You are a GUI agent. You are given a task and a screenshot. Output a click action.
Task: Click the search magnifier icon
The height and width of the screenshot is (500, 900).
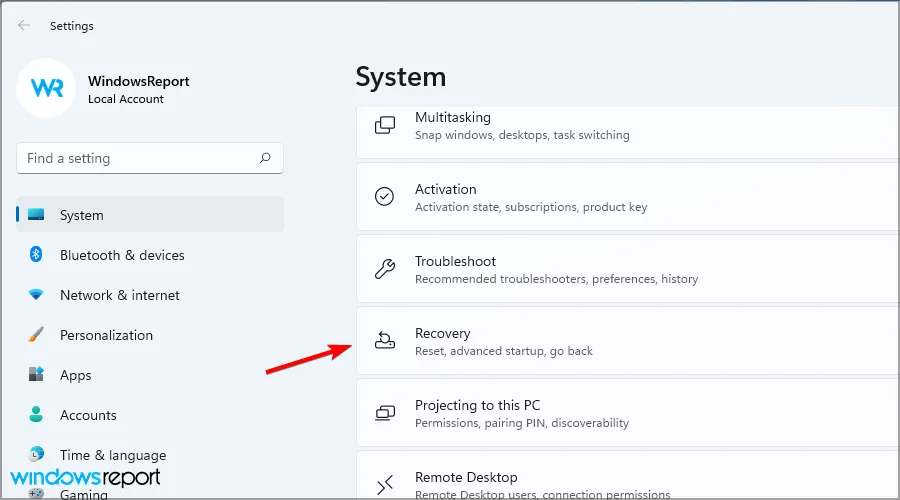[x=265, y=158]
